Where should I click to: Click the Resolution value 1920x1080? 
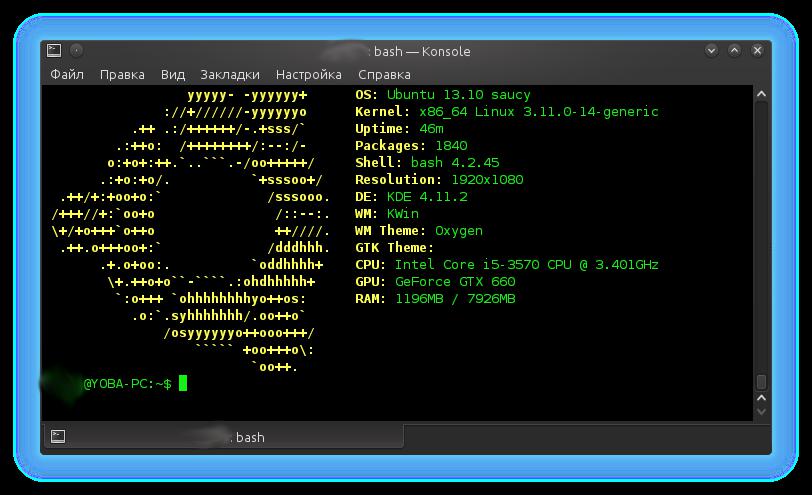(x=487, y=180)
